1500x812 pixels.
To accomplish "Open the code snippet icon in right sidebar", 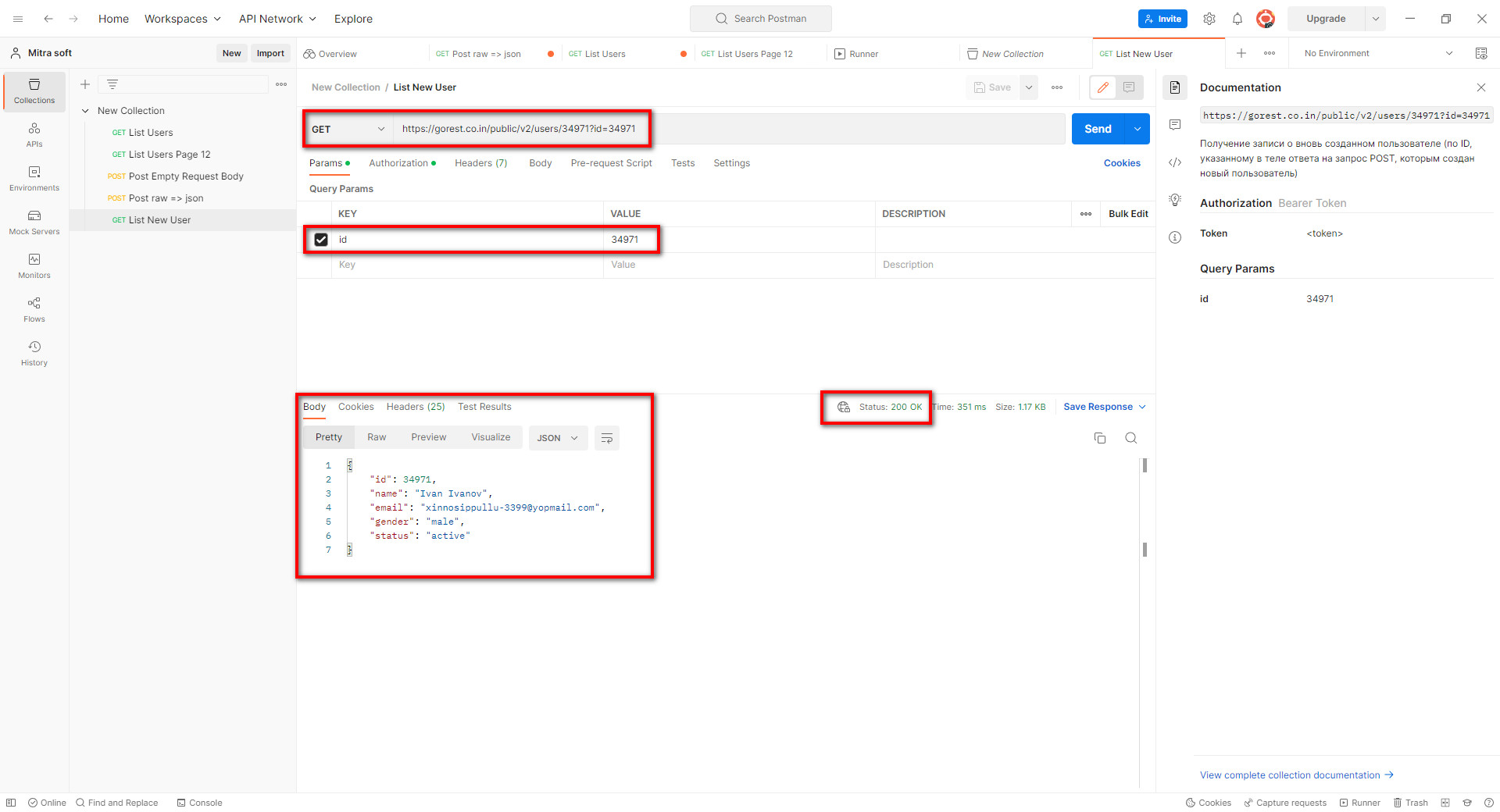I will (x=1175, y=162).
